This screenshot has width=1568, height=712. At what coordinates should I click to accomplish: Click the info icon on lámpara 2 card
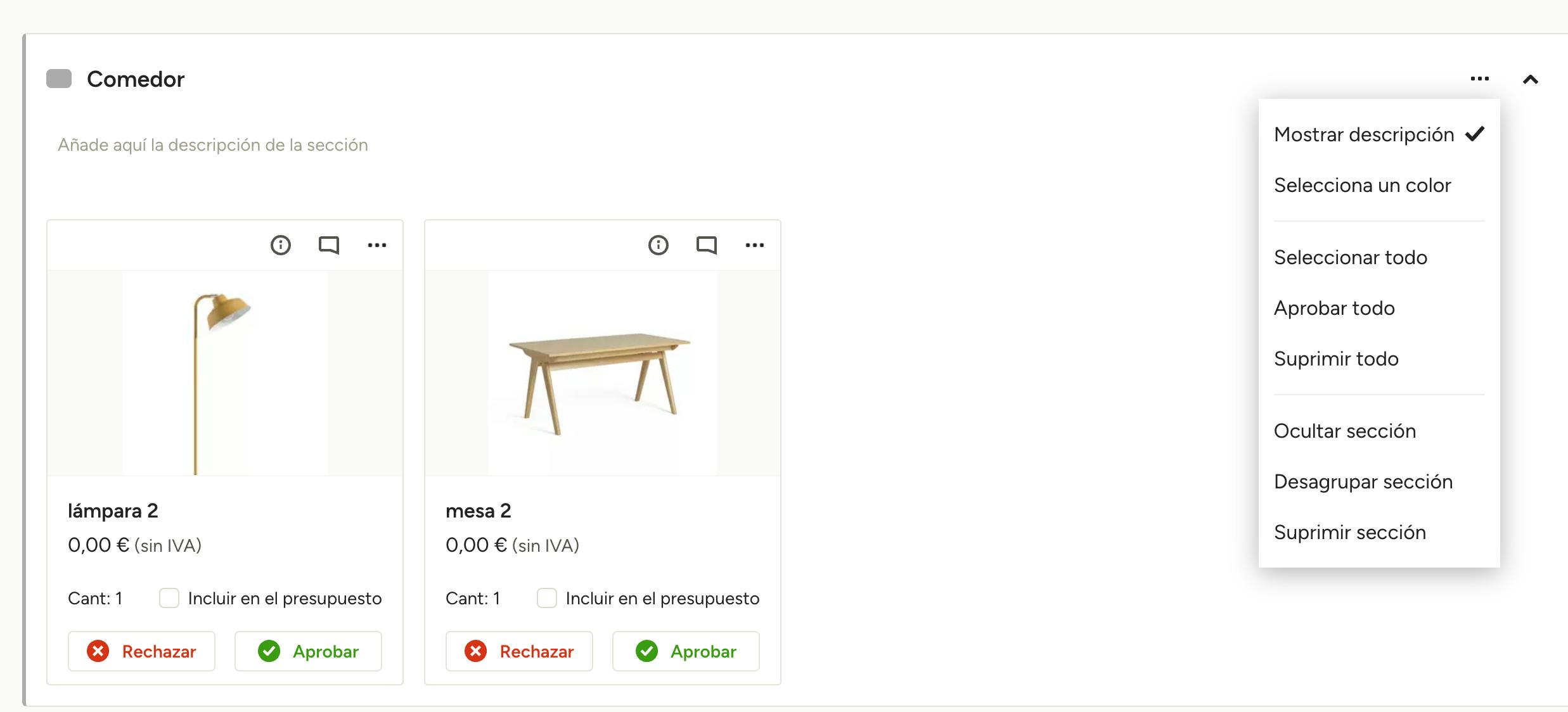pyautogui.click(x=280, y=245)
